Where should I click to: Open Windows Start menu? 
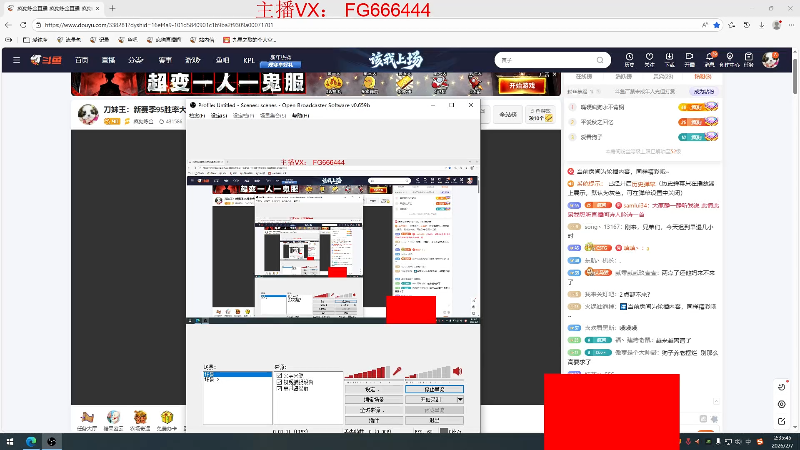10,441
